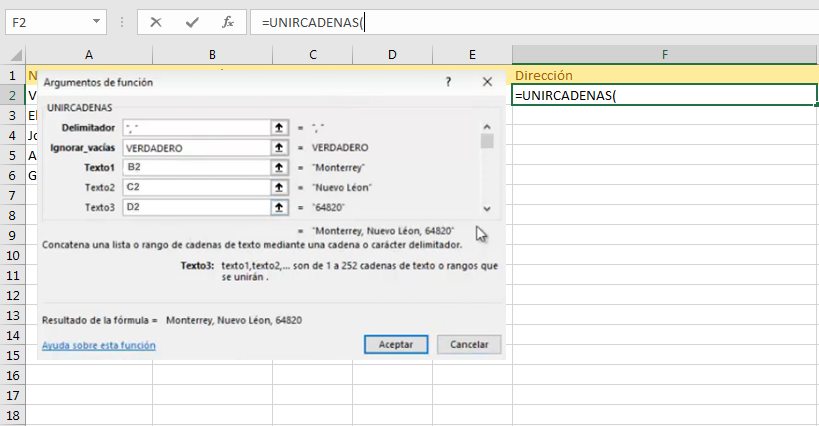Click the cancel formula X icon
The height and width of the screenshot is (426, 819).
tap(157, 21)
